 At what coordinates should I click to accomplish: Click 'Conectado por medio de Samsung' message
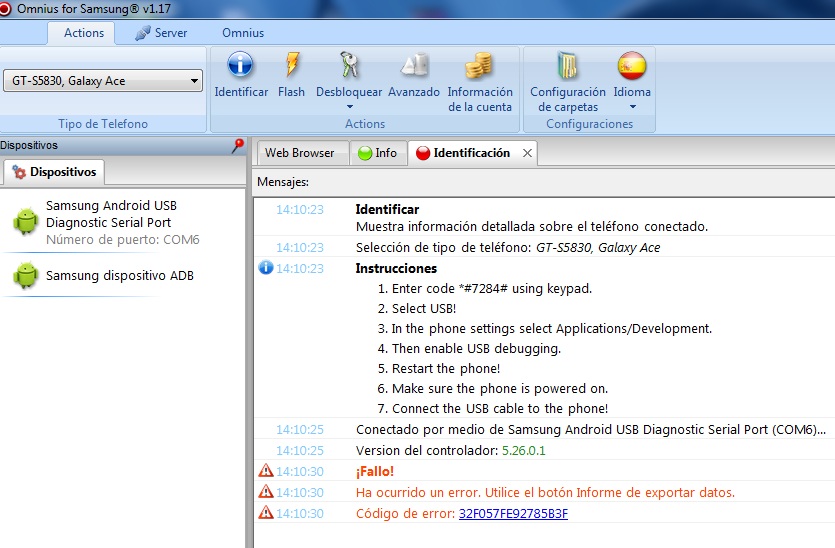pyautogui.click(x=591, y=430)
